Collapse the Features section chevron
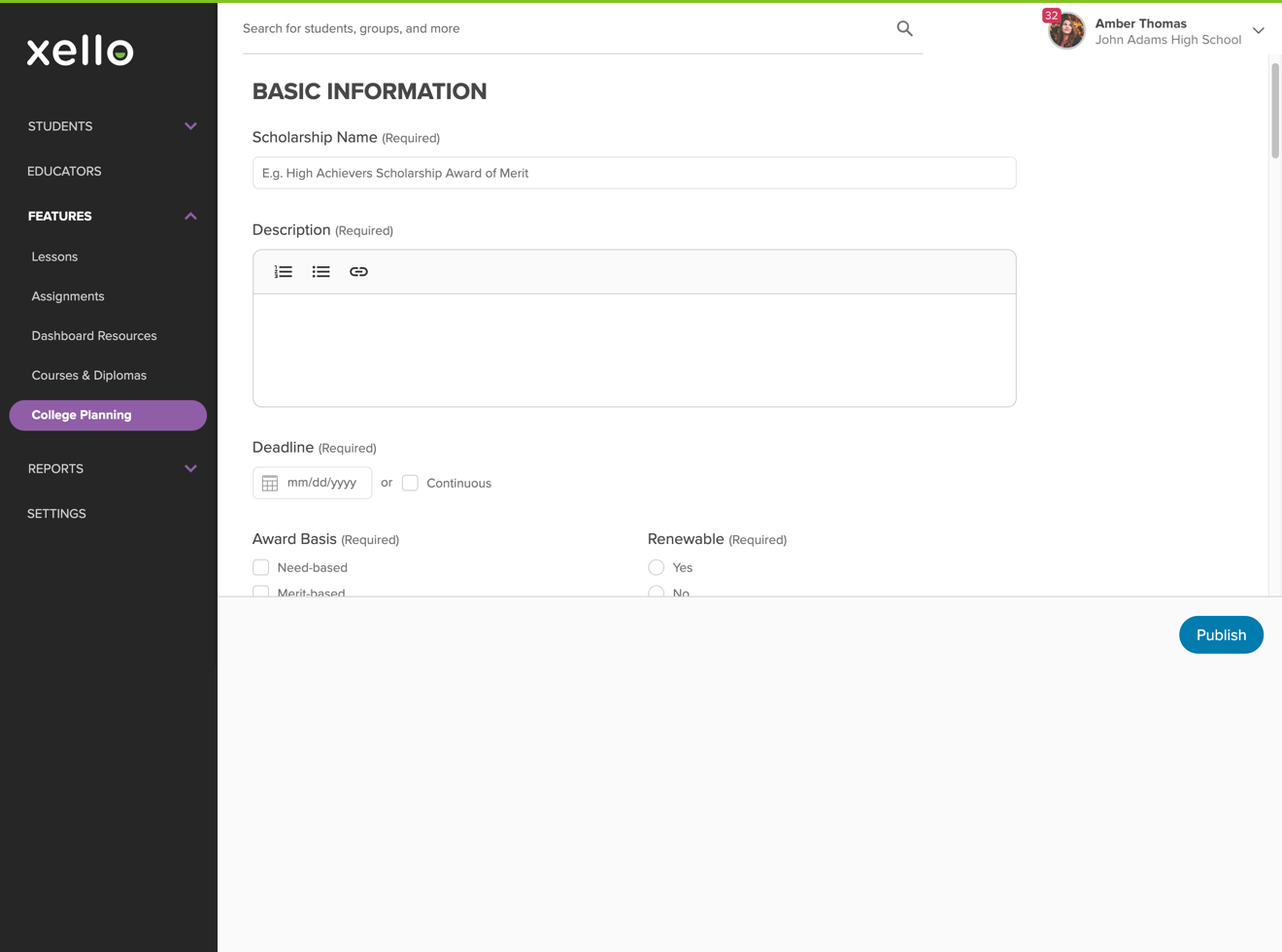Screen dimensions: 1282x952 tap(190, 216)
